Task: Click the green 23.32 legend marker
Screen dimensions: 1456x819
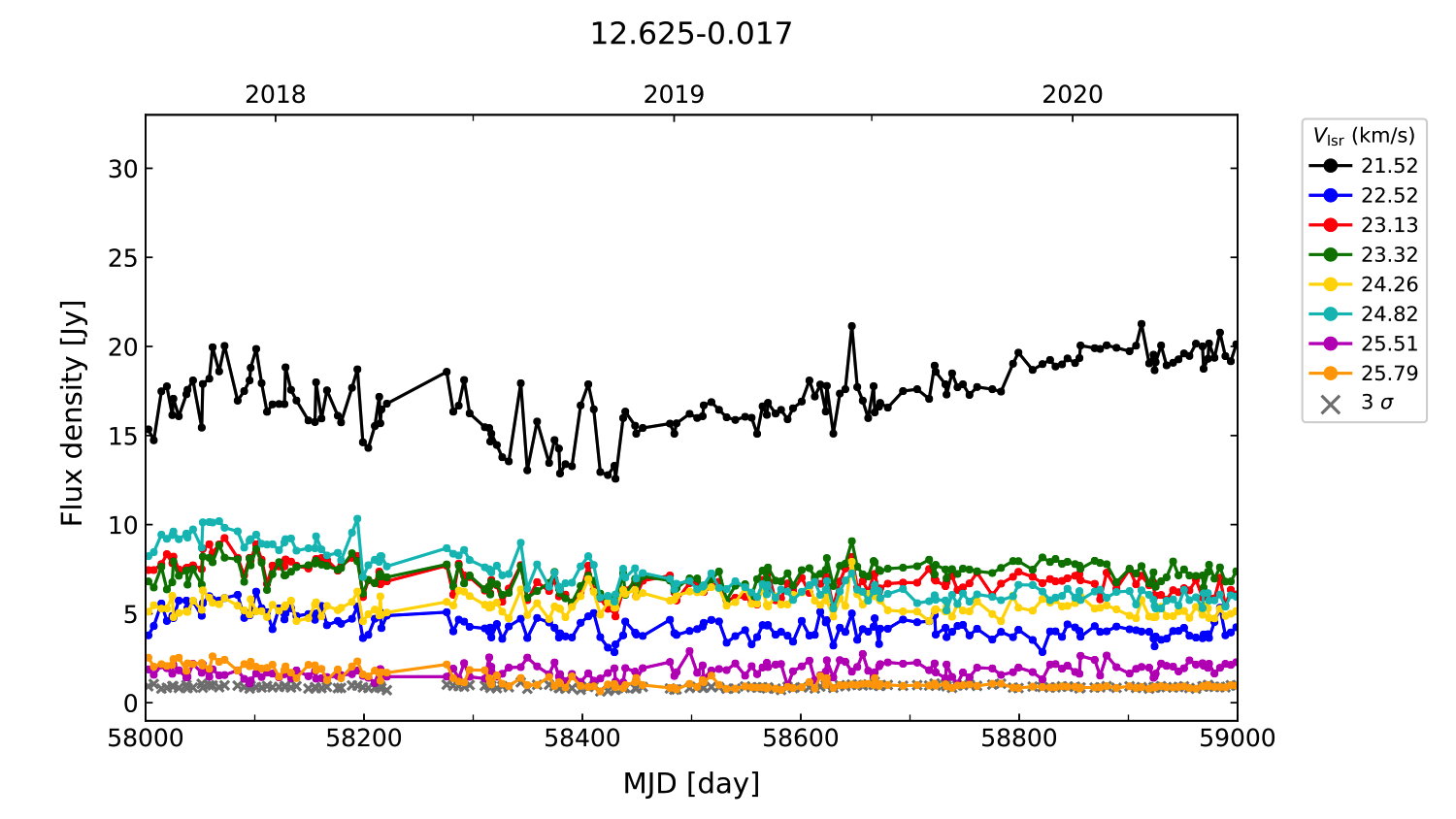Action: point(1330,255)
